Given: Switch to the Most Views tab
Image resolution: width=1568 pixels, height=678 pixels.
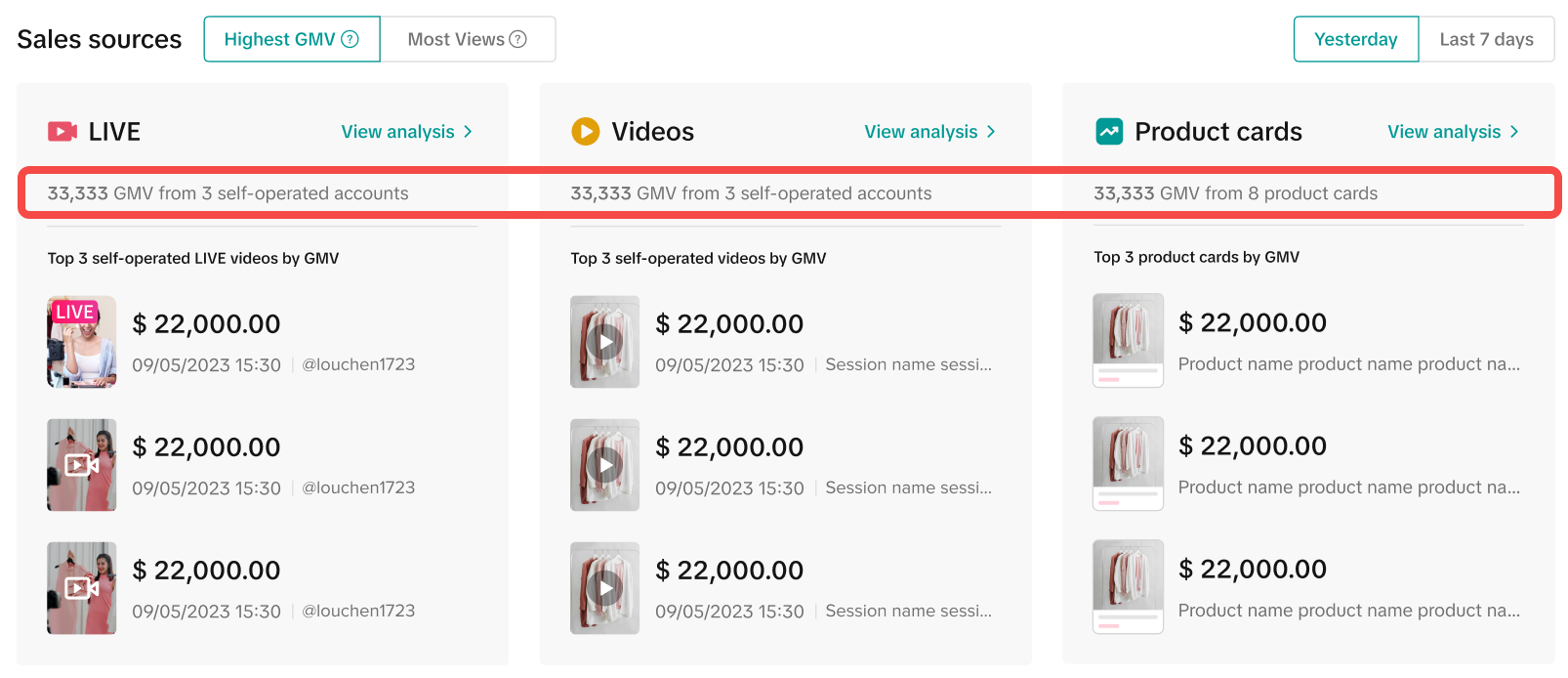Looking at the screenshot, I should pos(467,39).
